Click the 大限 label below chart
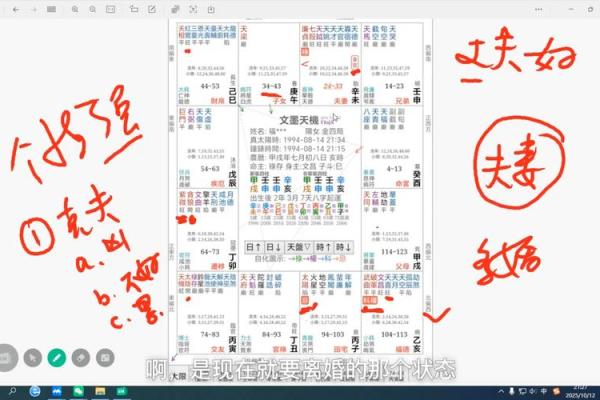Image resolution: width=600 pixels, height=400 pixels. tap(178, 376)
